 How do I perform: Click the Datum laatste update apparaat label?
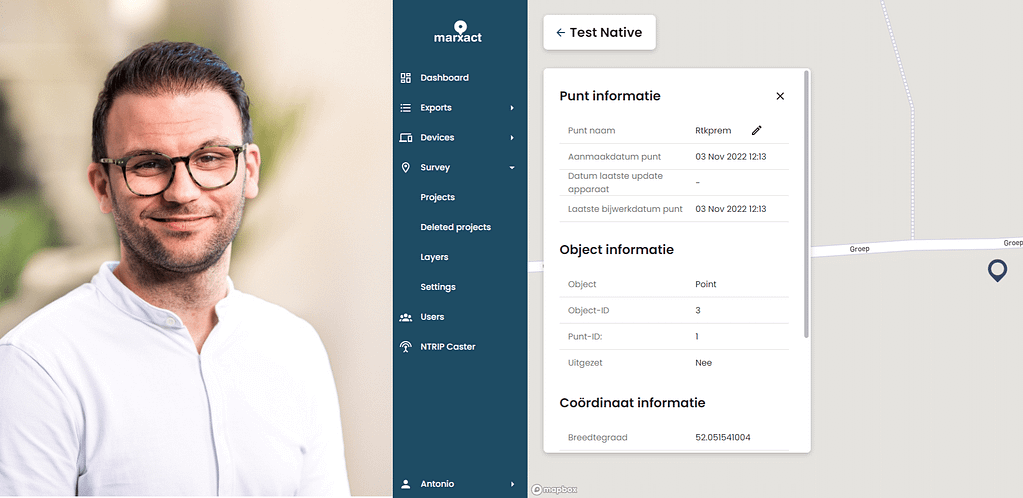click(x=615, y=183)
